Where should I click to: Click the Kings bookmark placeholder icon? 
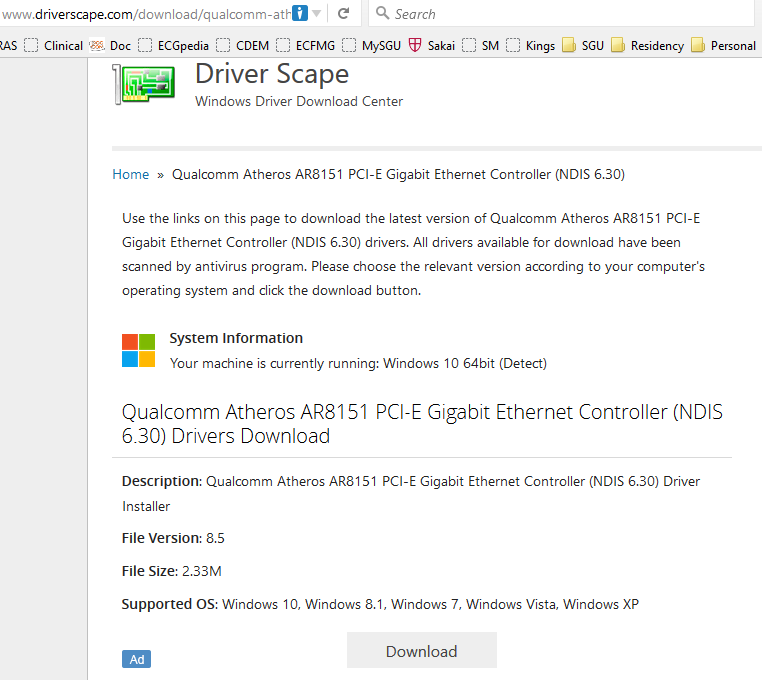click(513, 45)
